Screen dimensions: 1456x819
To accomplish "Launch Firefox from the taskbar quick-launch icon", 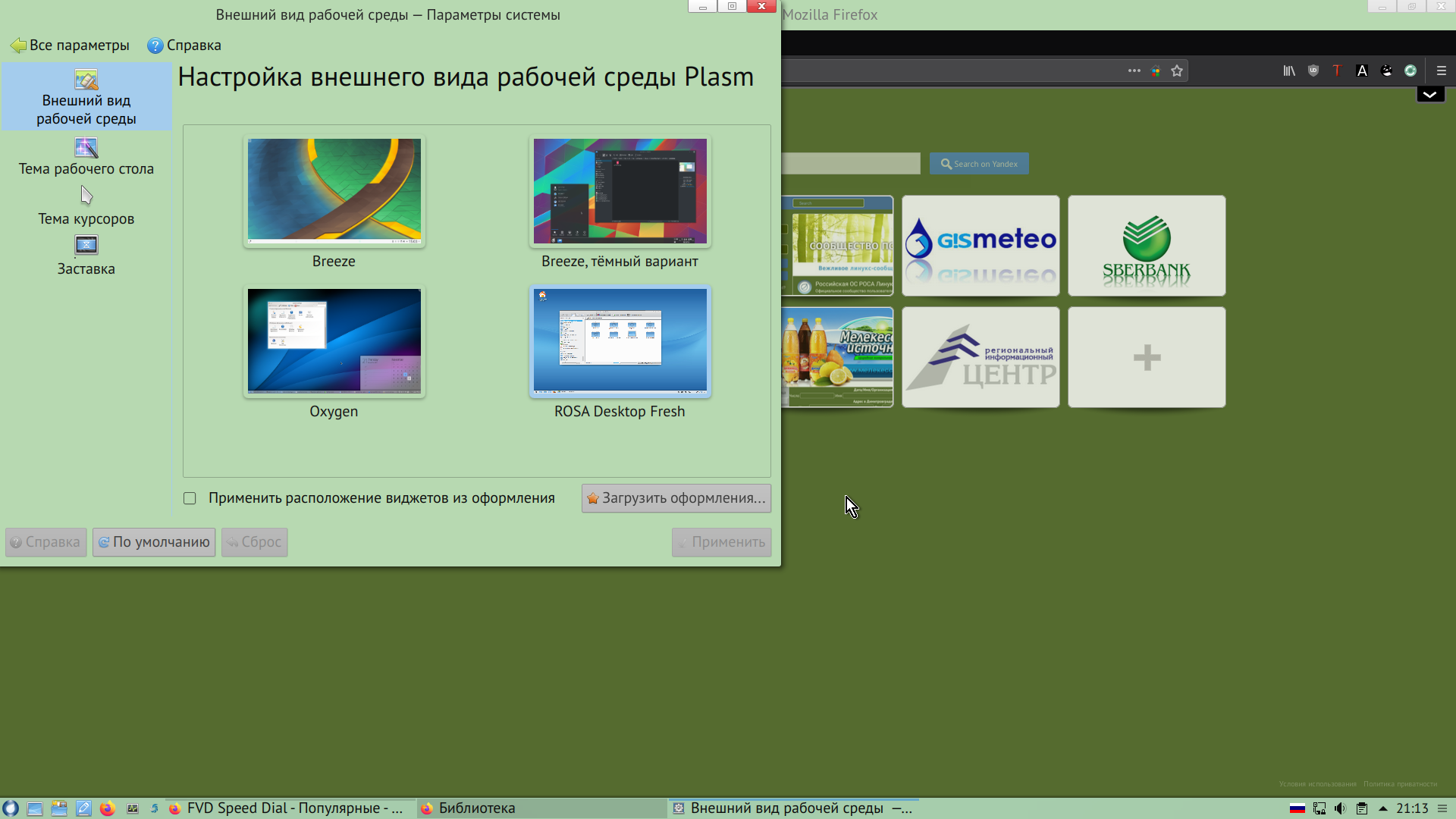I will click(107, 808).
